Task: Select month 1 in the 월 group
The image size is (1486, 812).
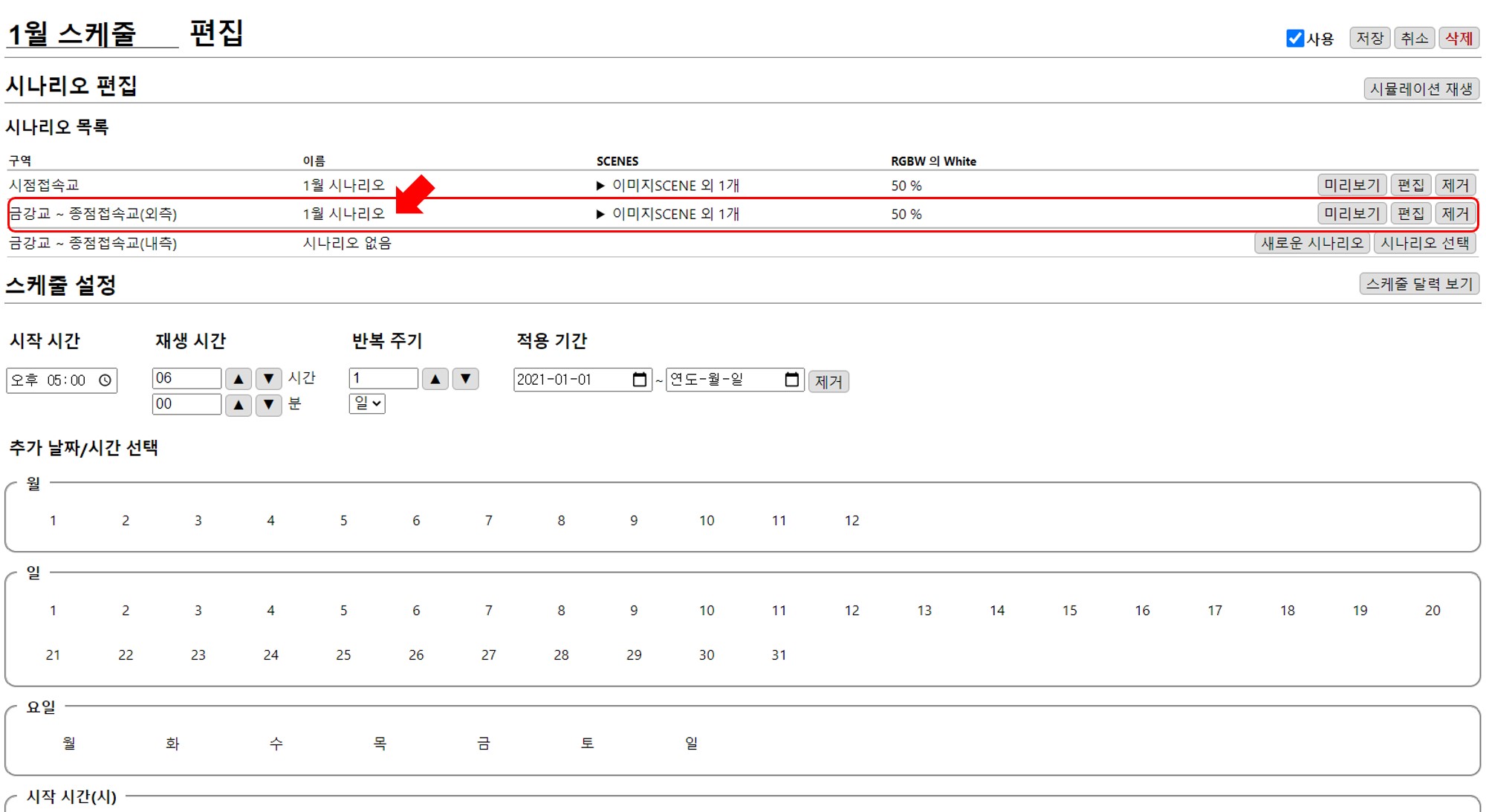Action: pos(53,521)
